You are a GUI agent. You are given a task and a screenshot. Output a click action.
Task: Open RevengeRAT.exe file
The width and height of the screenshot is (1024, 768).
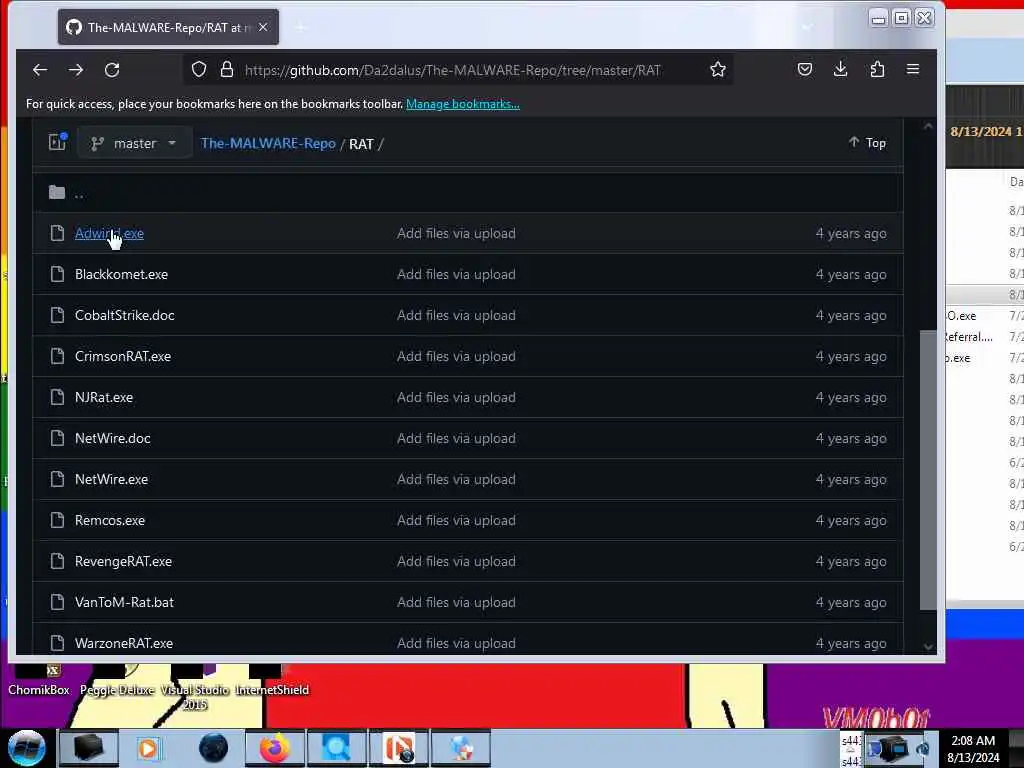(x=123, y=562)
